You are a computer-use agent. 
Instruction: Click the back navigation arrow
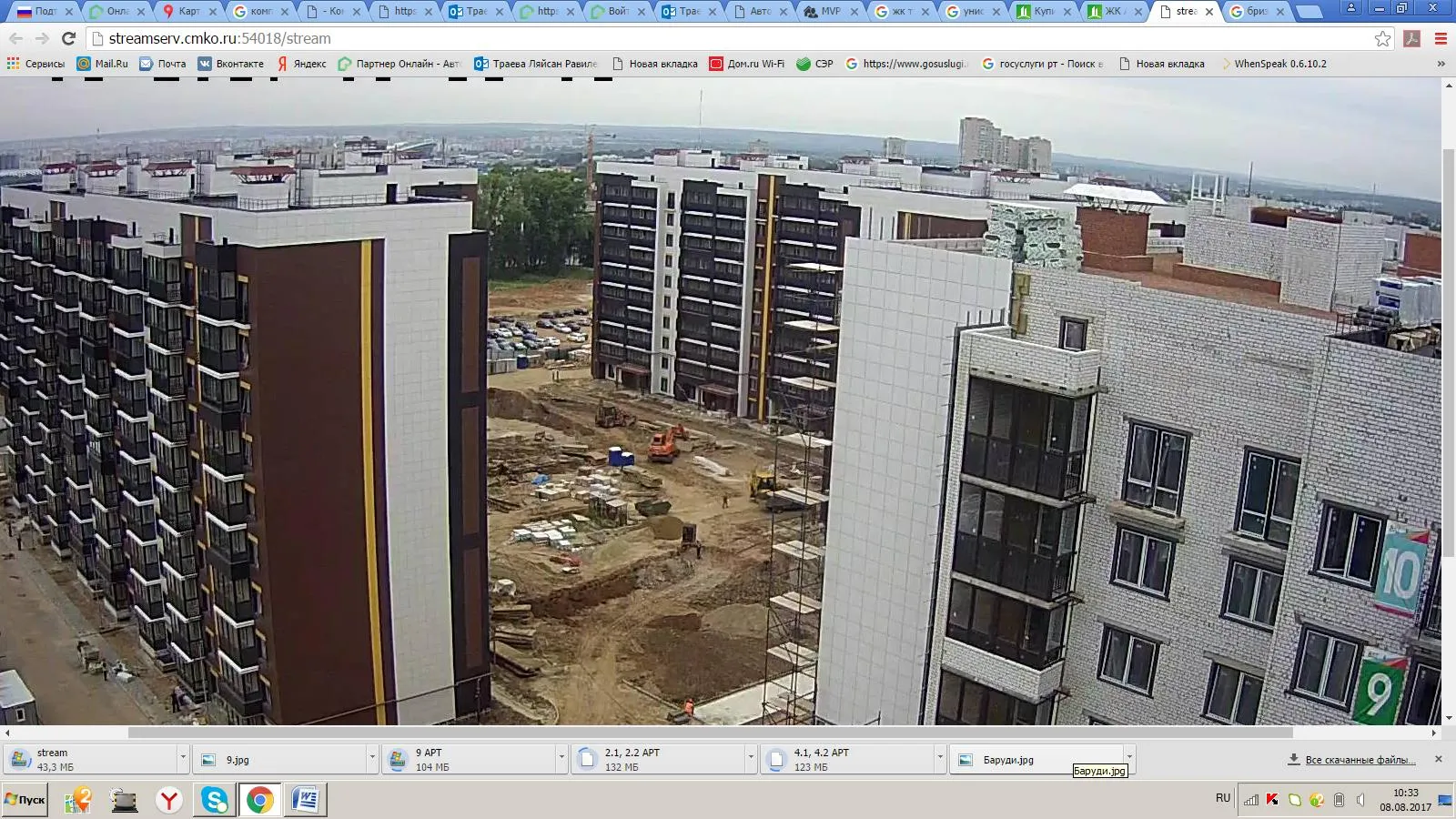15,38
